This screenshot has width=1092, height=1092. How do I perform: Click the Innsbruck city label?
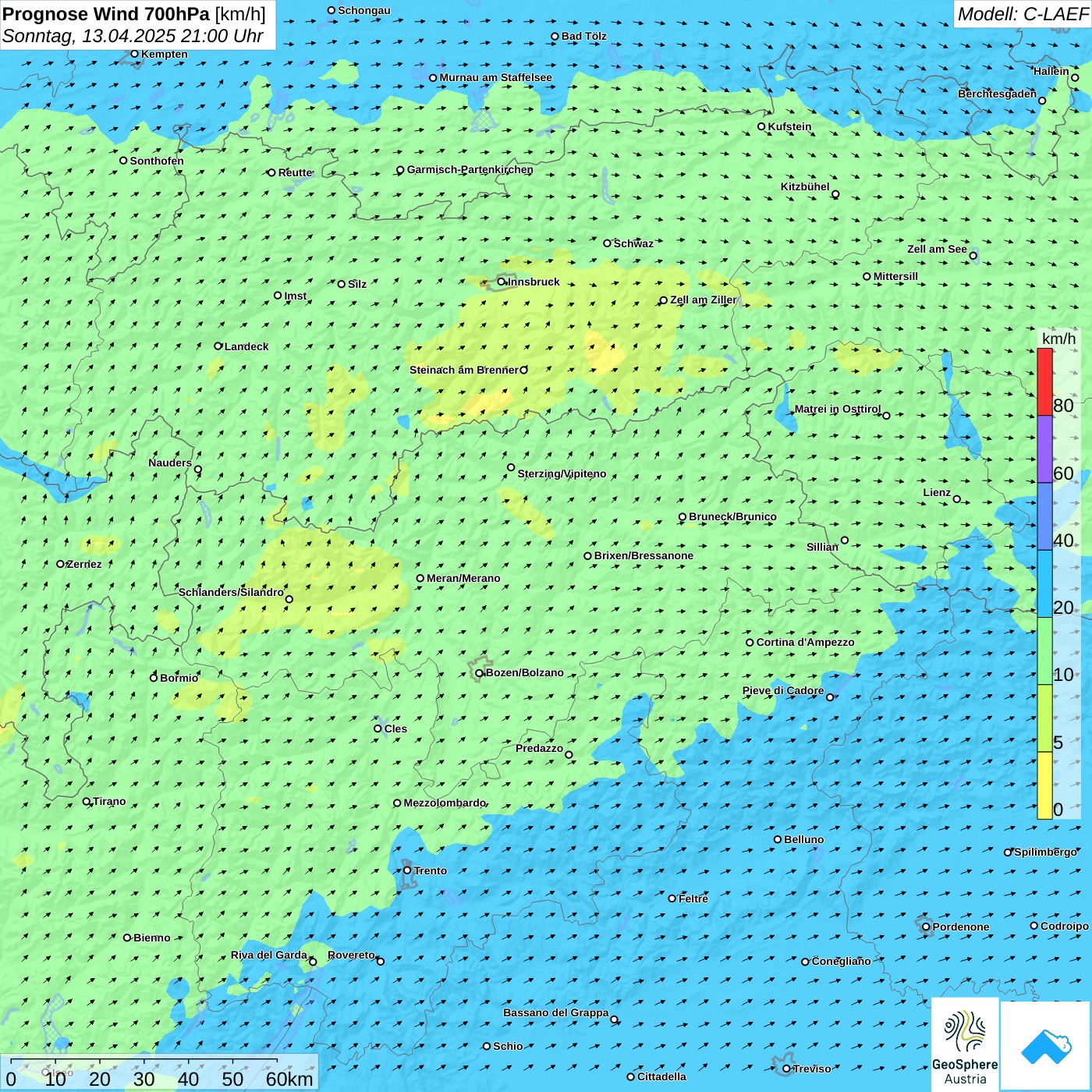pos(534,282)
